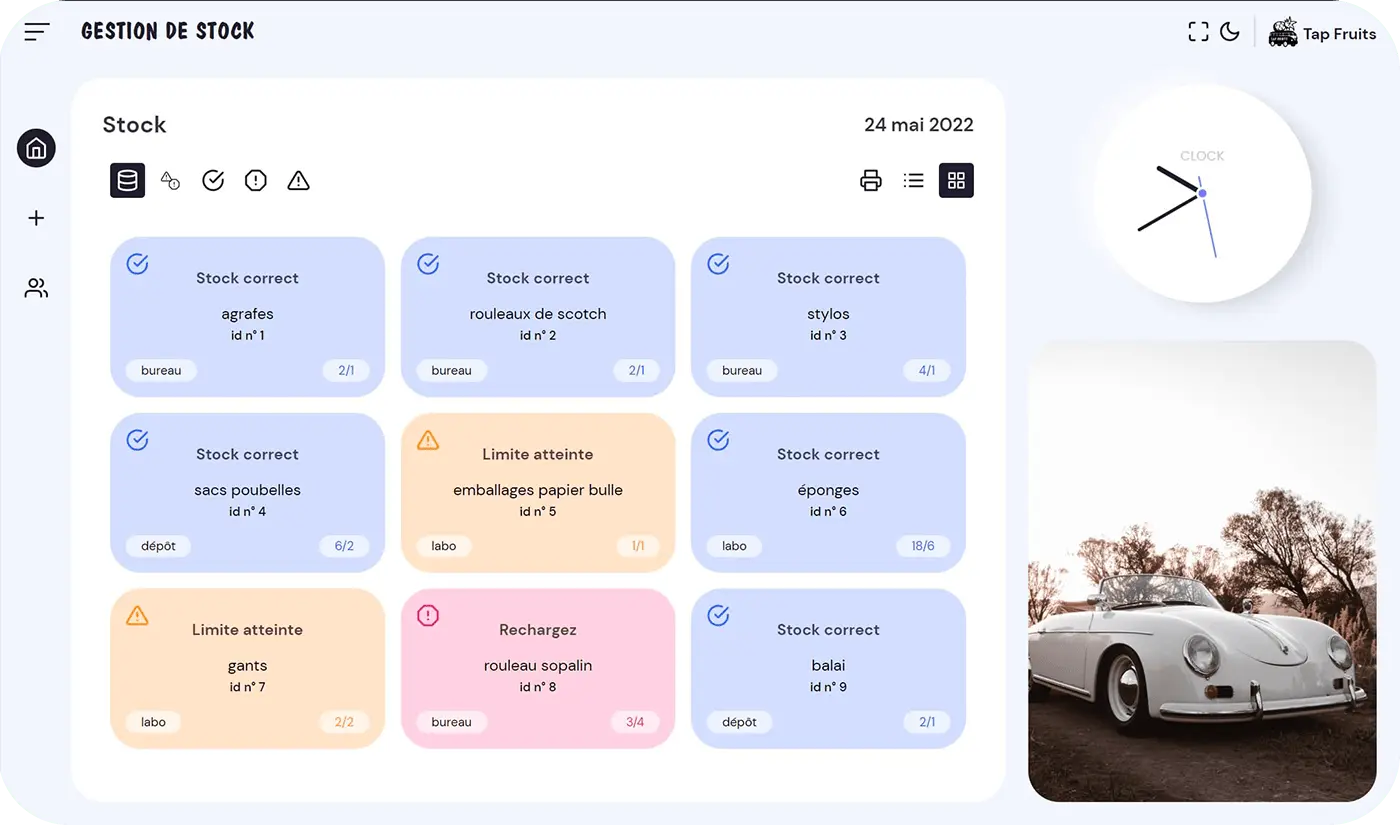Toggle dark mode moon icon
This screenshot has width=1400, height=825.
(1230, 32)
